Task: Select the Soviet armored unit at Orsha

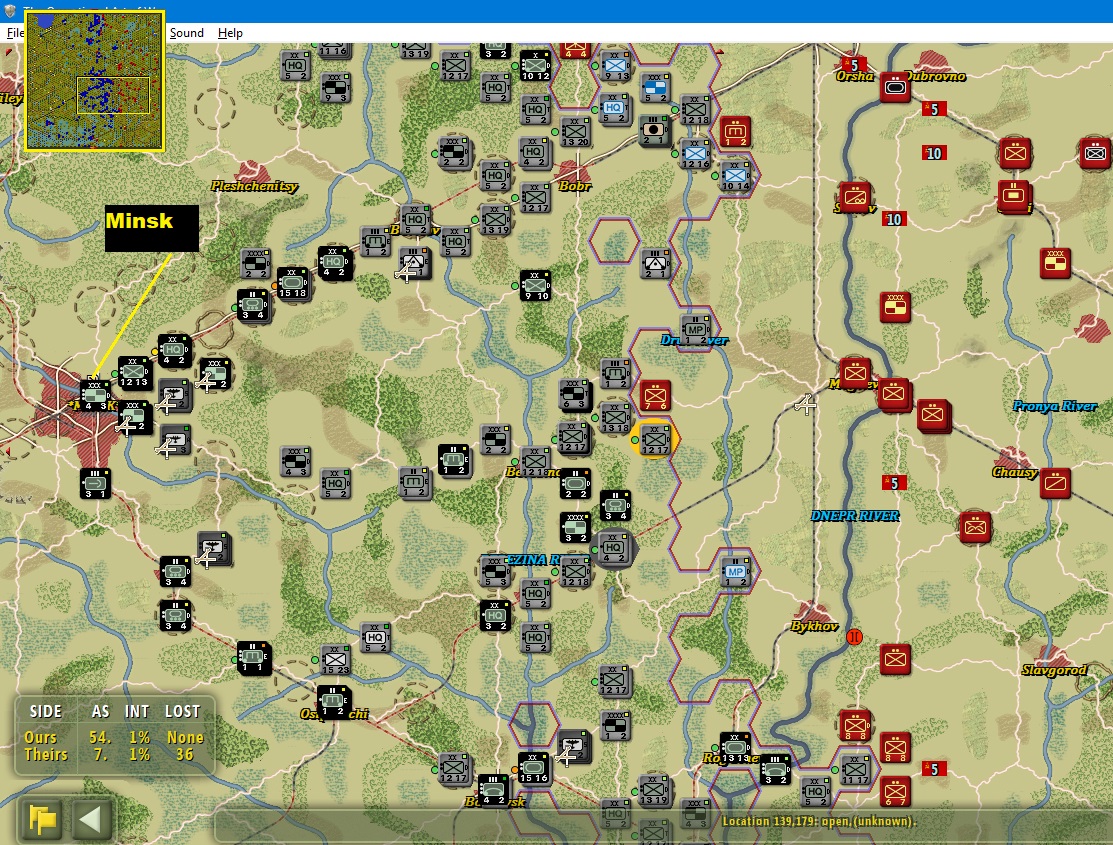Action: (895, 87)
